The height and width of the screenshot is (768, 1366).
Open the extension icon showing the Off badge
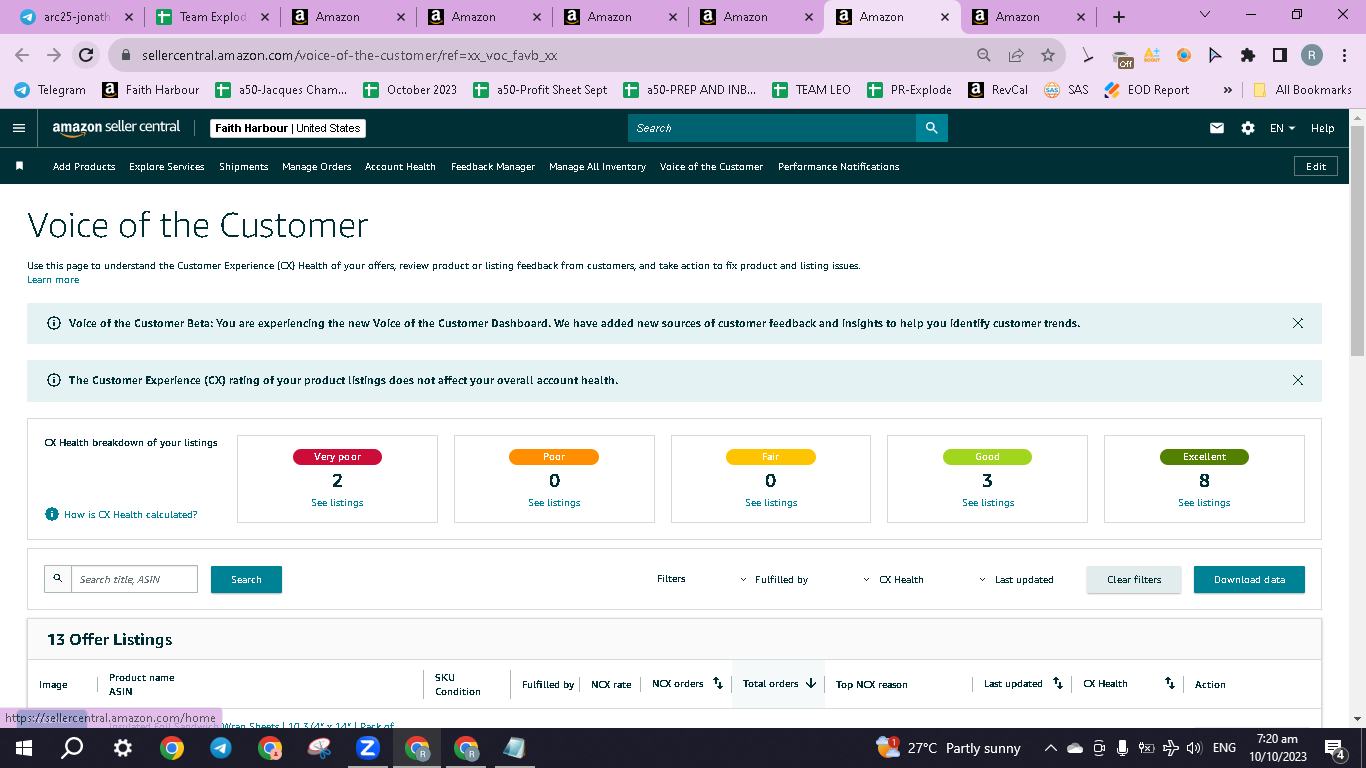tap(1122, 57)
